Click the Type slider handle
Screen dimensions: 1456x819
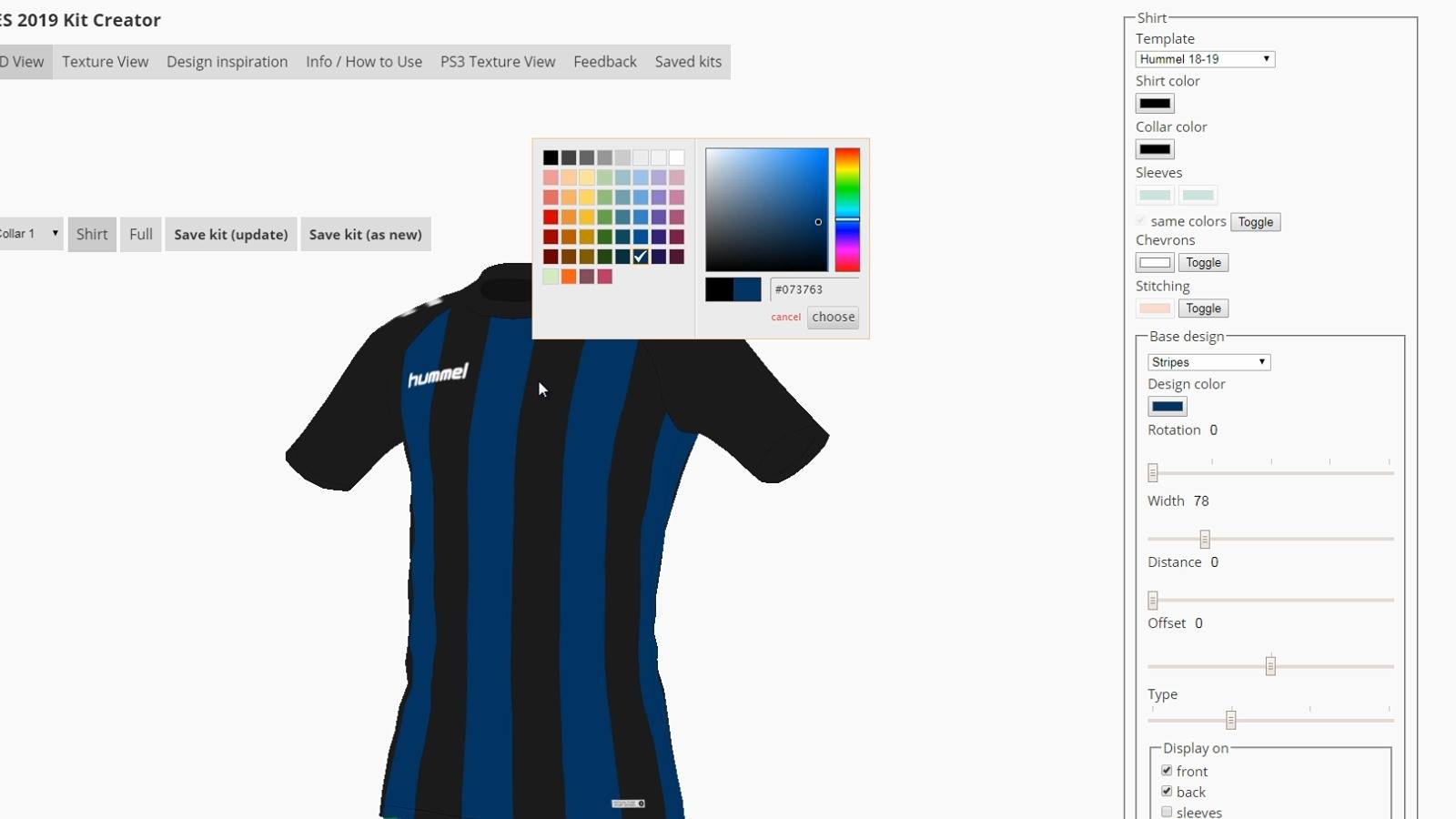[1231, 721]
